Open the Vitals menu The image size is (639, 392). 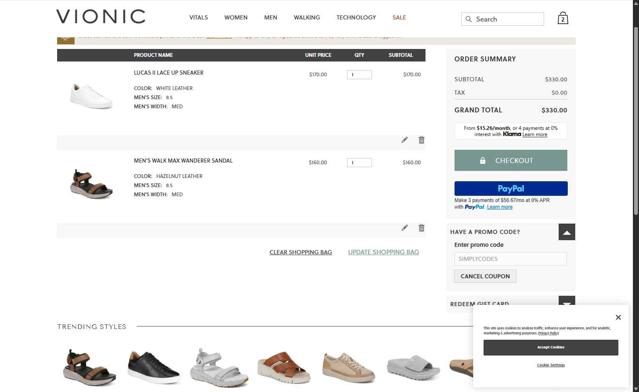[198, 18]
